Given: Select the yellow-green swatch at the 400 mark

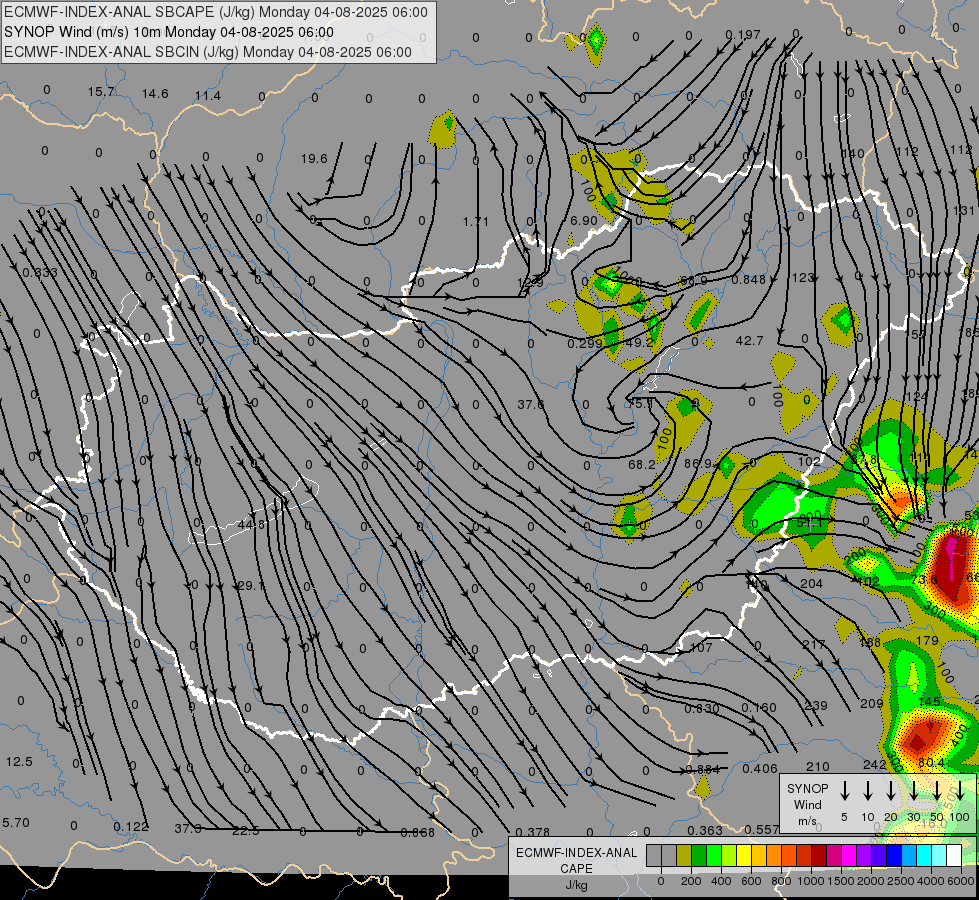Looking at the screenshot, I should pos(729,855).
